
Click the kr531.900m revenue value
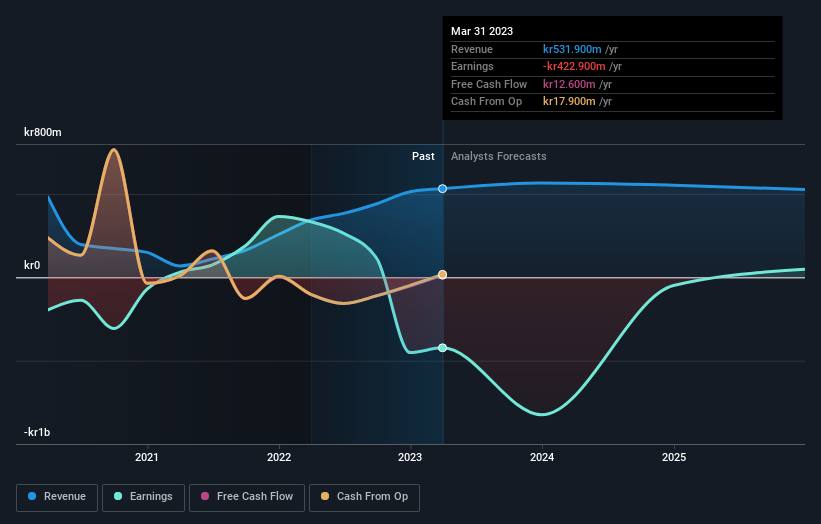pyautogui.click(x=572, y=49)
